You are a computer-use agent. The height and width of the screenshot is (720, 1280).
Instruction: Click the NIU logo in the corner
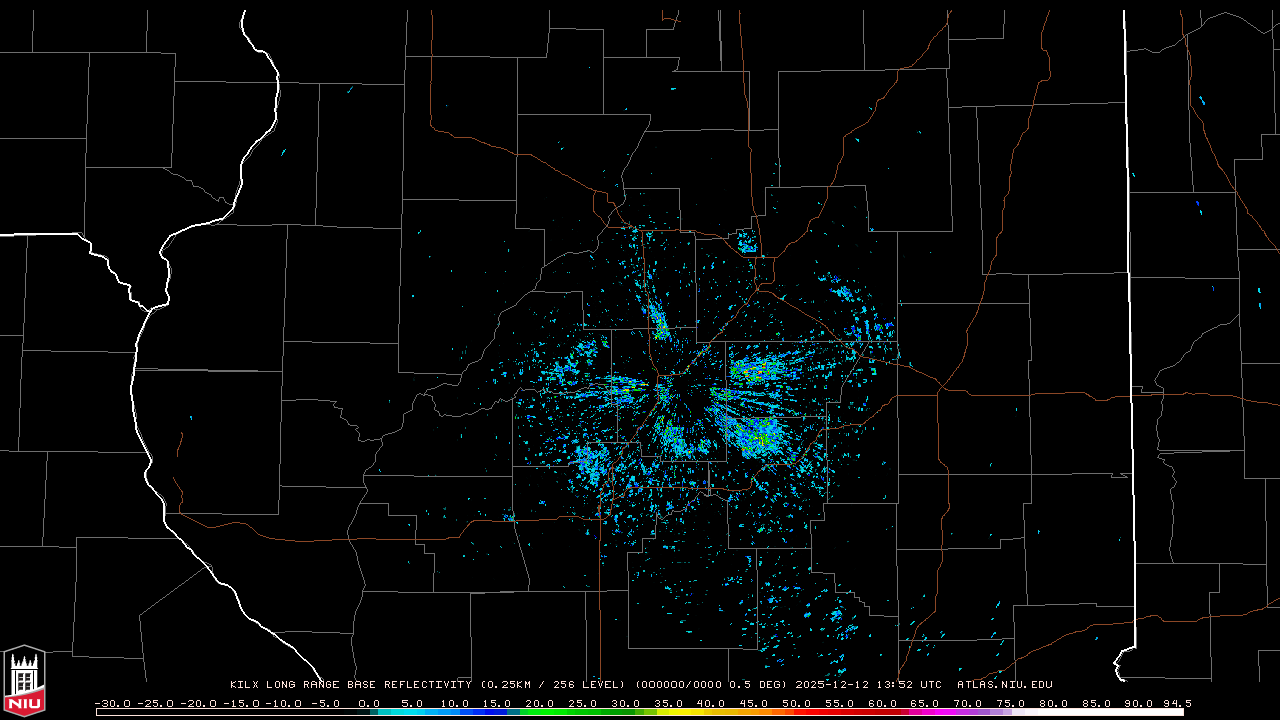click(x=24, y=682)
